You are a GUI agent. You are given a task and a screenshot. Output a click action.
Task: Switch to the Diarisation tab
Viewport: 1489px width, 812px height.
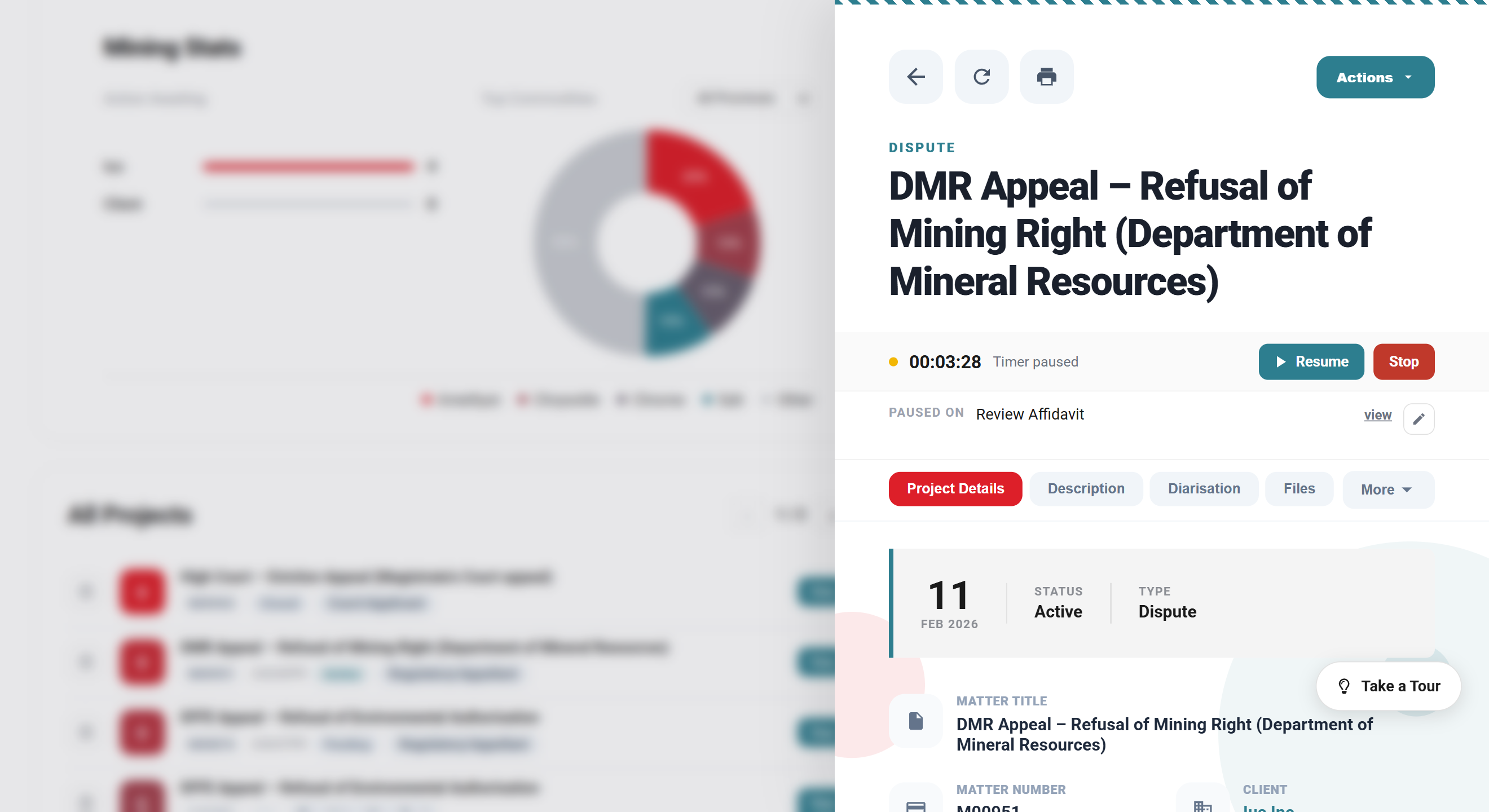pos(1204,489)
